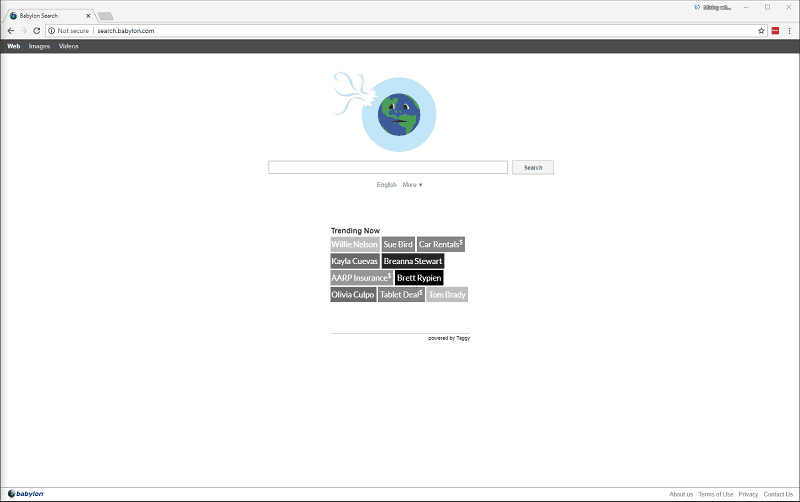Open trending topic Kayla Cuevas
Screen dimensions: 800x502
355,261
